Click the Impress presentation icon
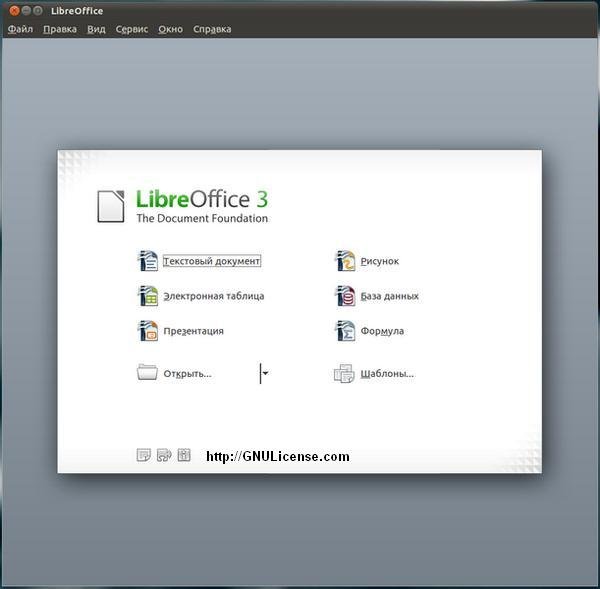This screenshot has height=589, width=600. (x=148, y=331)
